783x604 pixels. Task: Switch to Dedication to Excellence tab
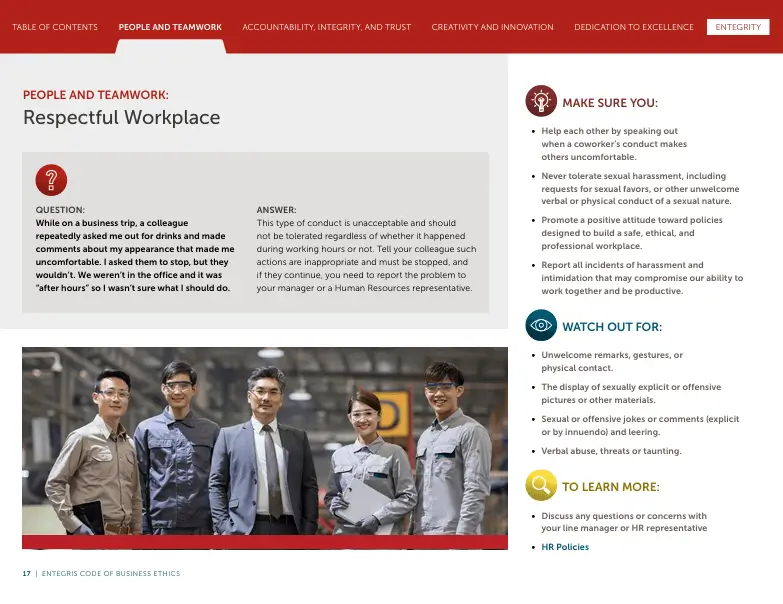pos(634,27)
